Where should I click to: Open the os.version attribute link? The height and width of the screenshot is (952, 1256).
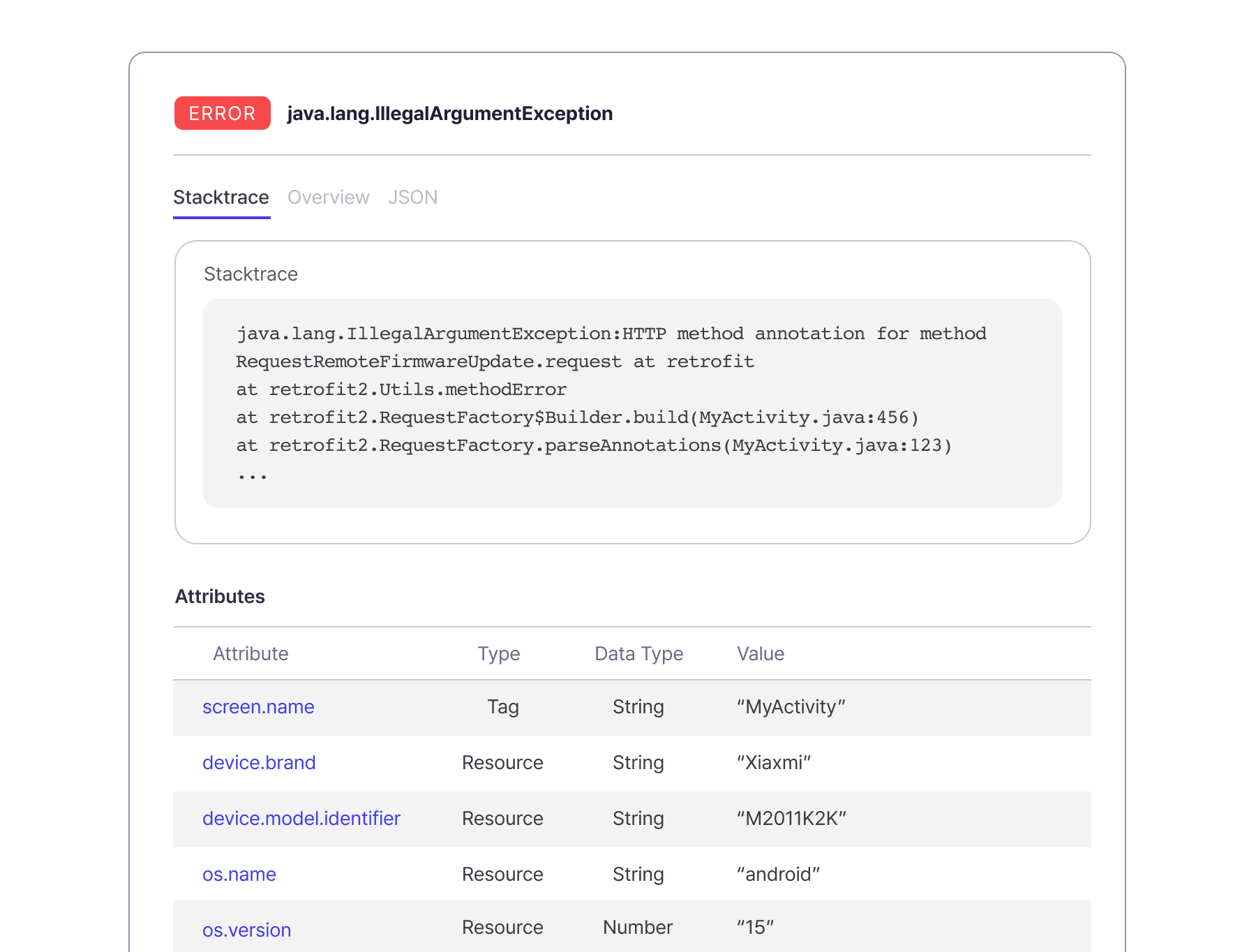tap(246, 930)
